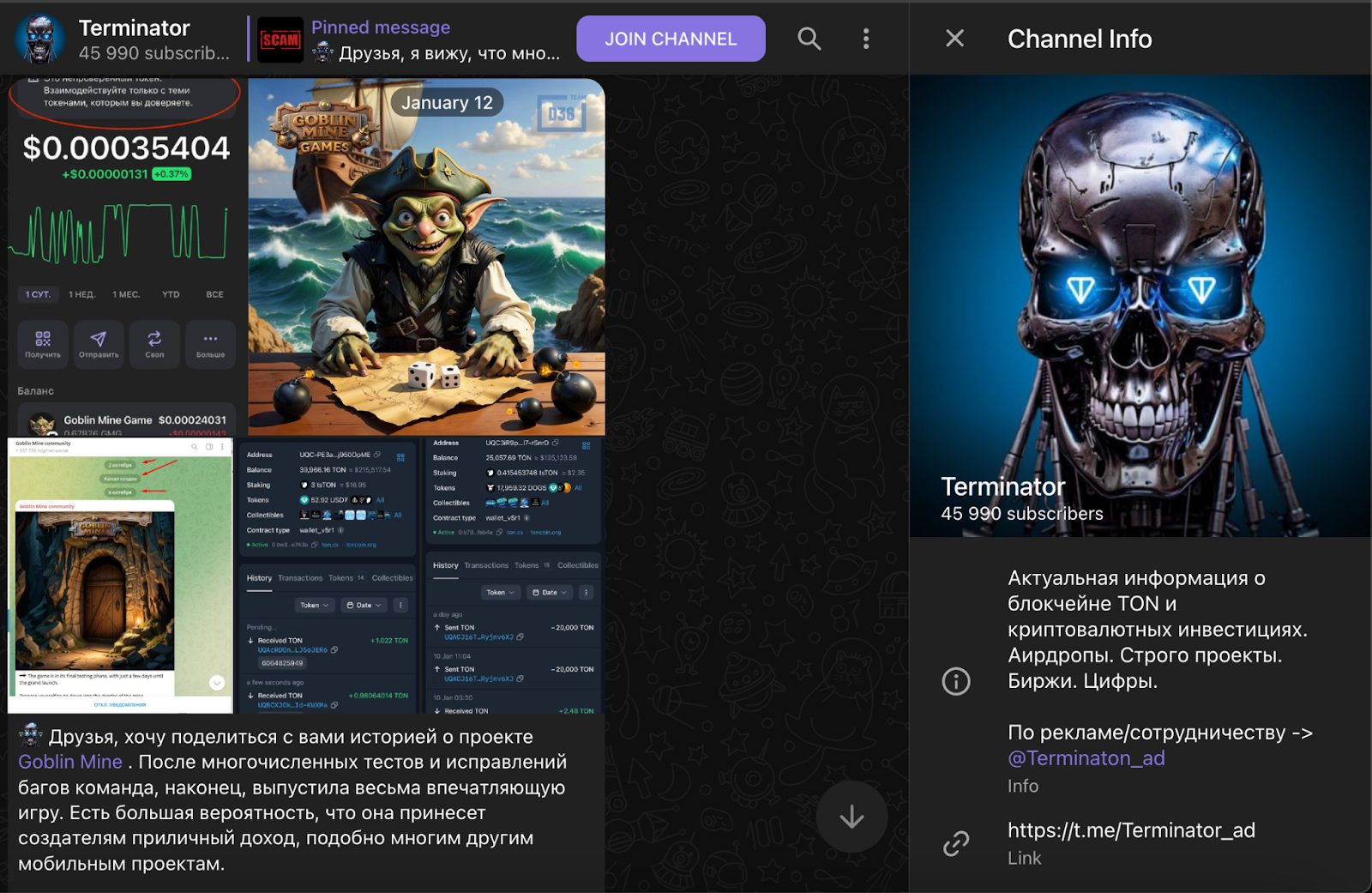Image resolution: width=1372 pixels, height=893 pixels.
Task: Open the large Terminator skull profile photo
Action: pyautogui.click(x=1140, y=305)
